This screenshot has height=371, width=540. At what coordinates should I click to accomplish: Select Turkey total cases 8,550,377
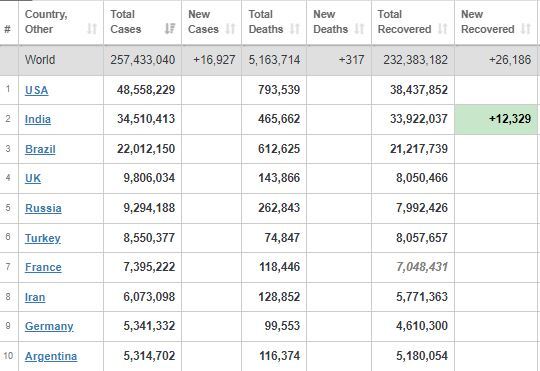coord(149,238)
